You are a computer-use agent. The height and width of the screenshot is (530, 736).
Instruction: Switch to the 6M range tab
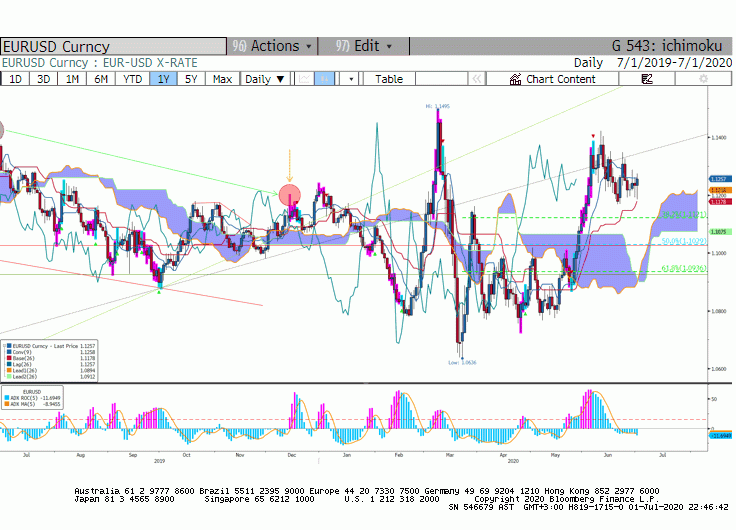coord(101,79)
